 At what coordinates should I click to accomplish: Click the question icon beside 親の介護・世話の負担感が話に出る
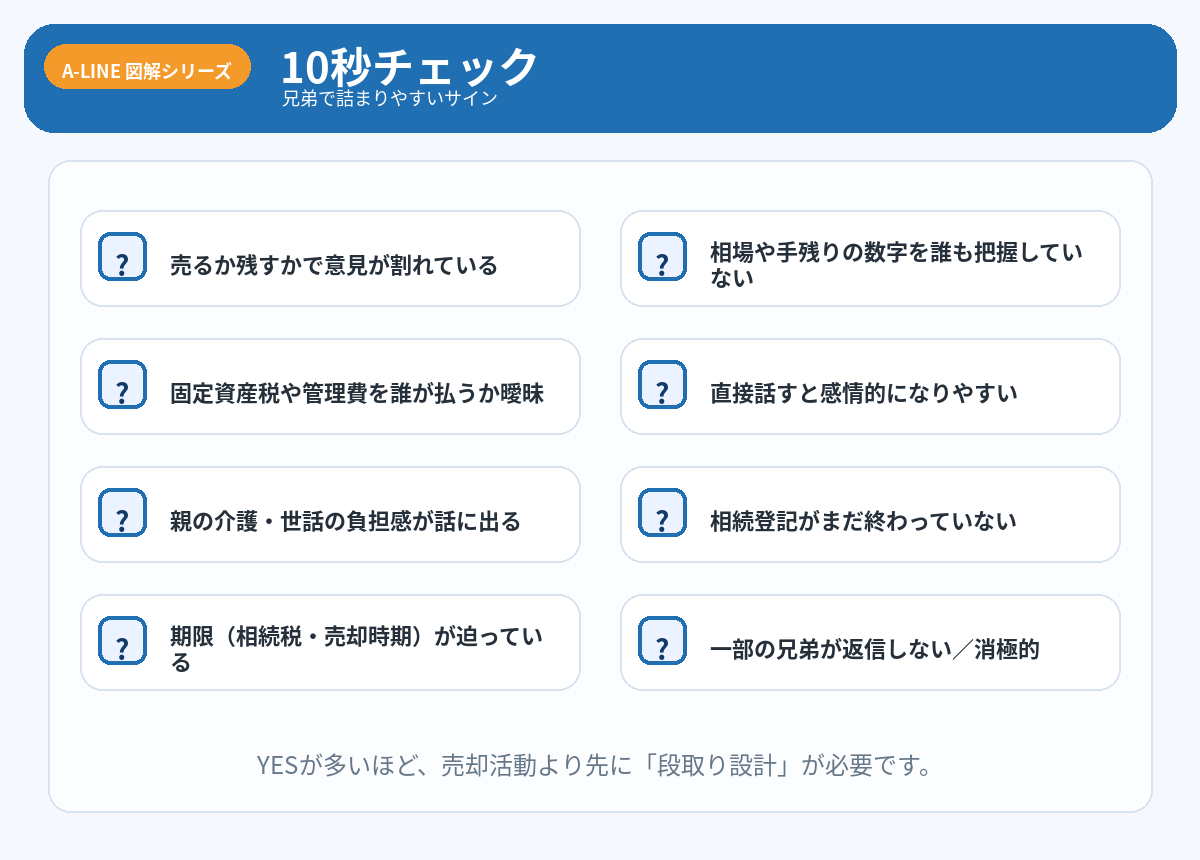122,514
